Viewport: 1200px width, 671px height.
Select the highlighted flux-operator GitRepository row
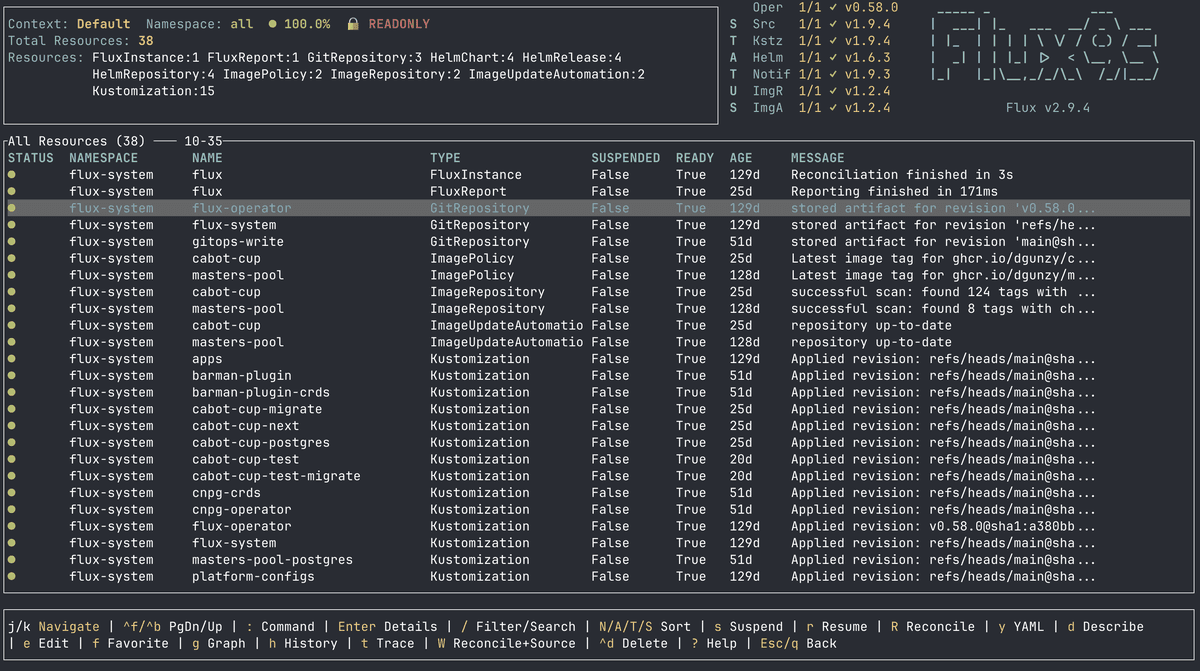click(x=598, y=208)
